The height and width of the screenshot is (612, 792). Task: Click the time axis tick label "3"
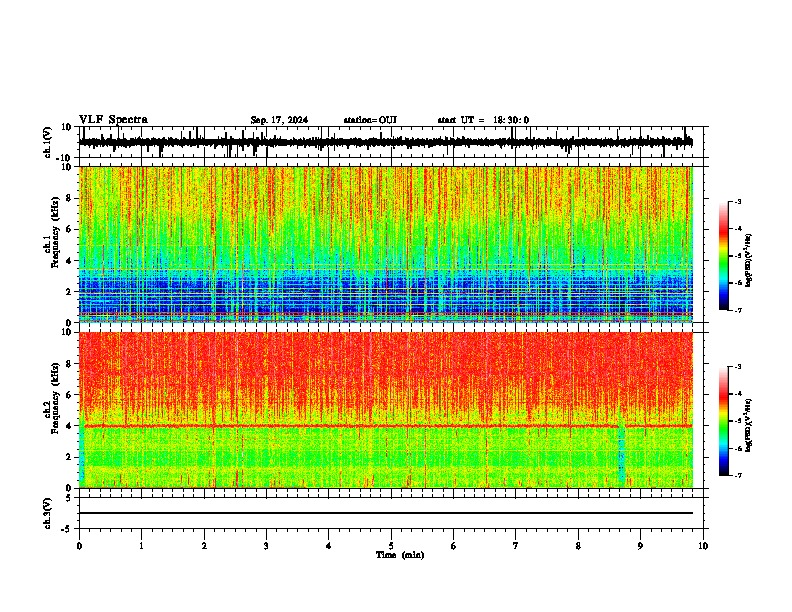(266, 546)
